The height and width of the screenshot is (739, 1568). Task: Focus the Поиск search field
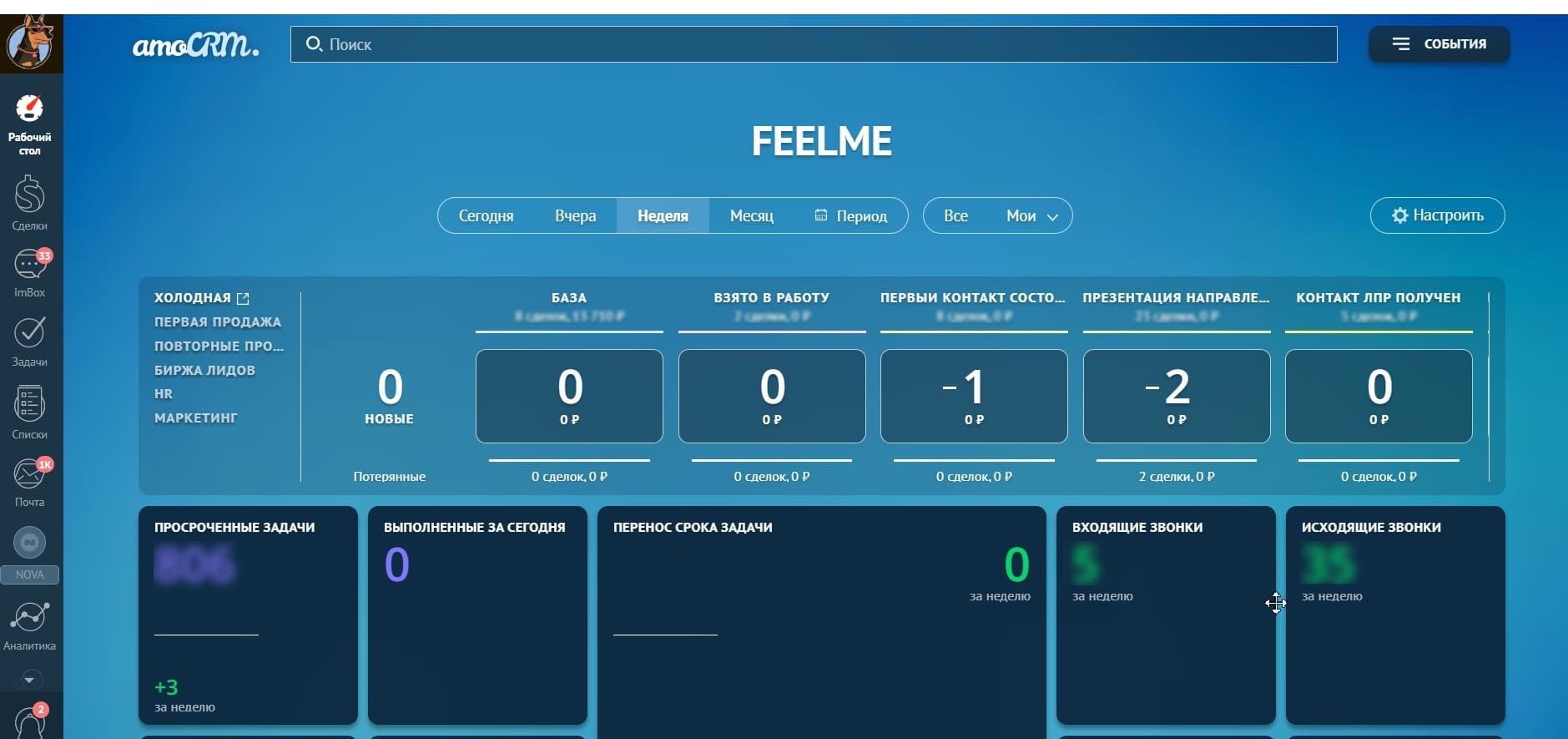tap(814, 44)
